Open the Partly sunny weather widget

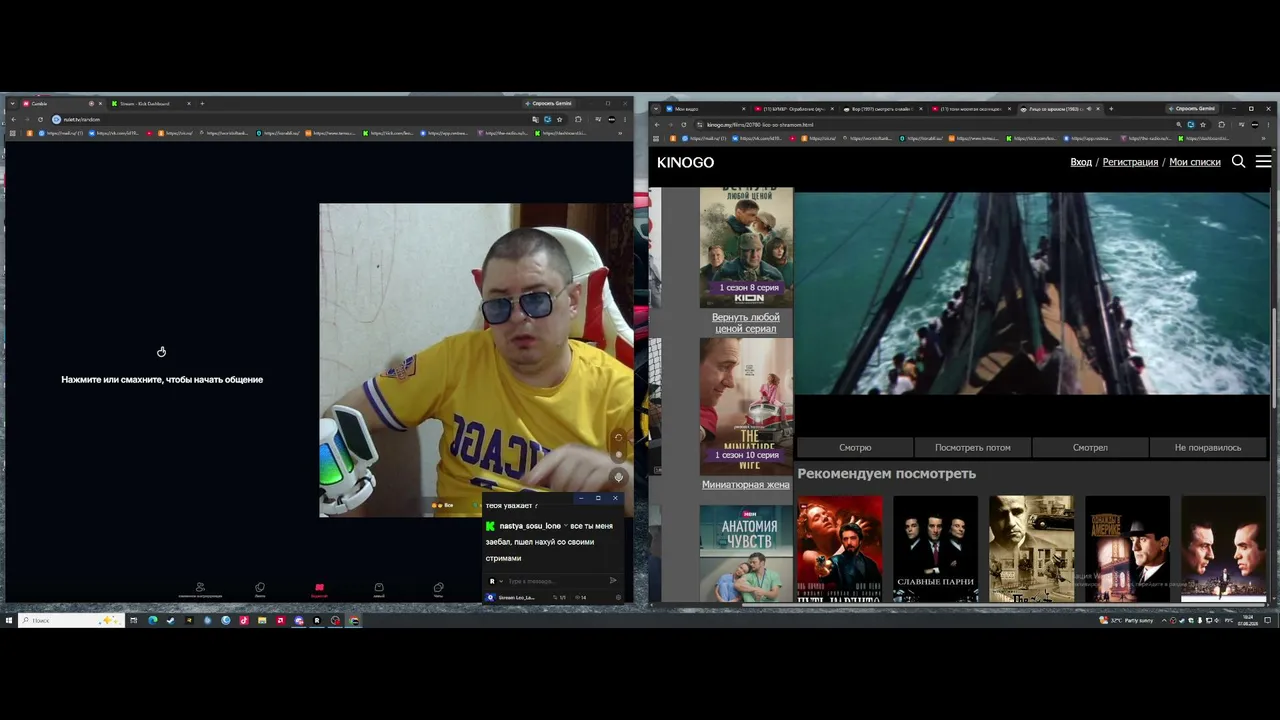pyautogui.click(x=1127, y=620)
